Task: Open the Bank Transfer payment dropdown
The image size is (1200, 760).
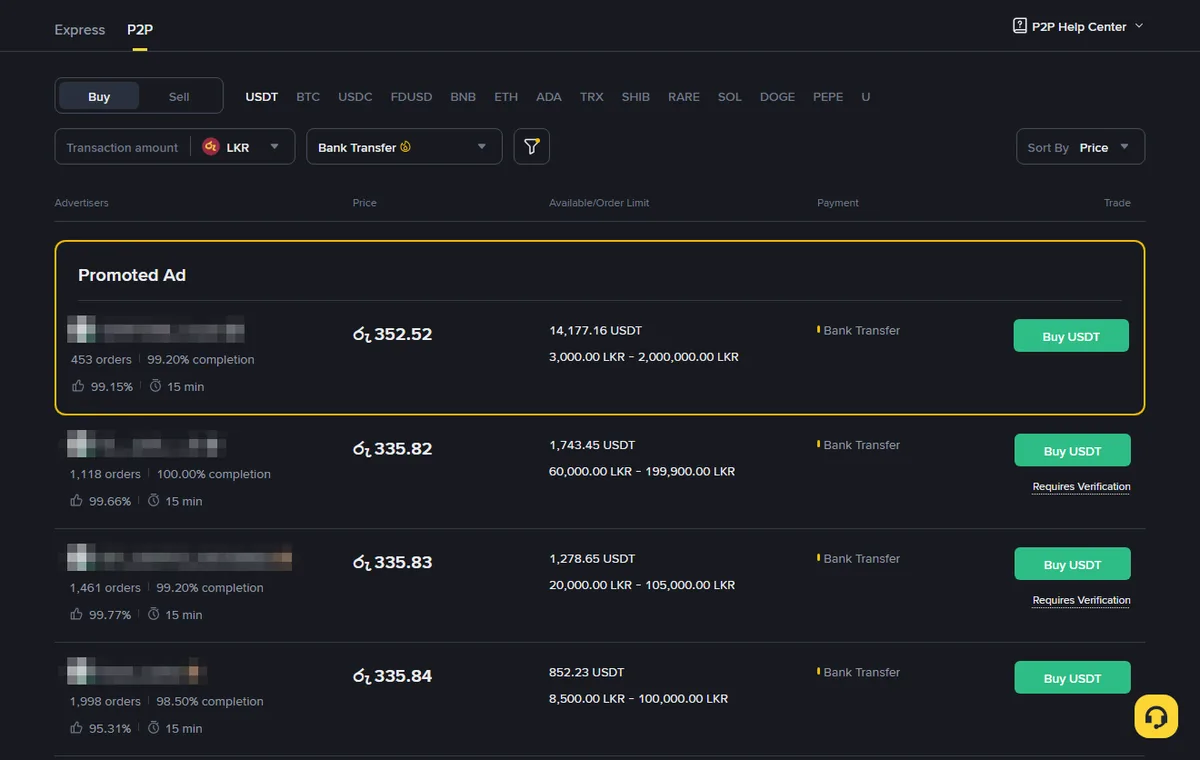Action: click(x=404, y=147)
